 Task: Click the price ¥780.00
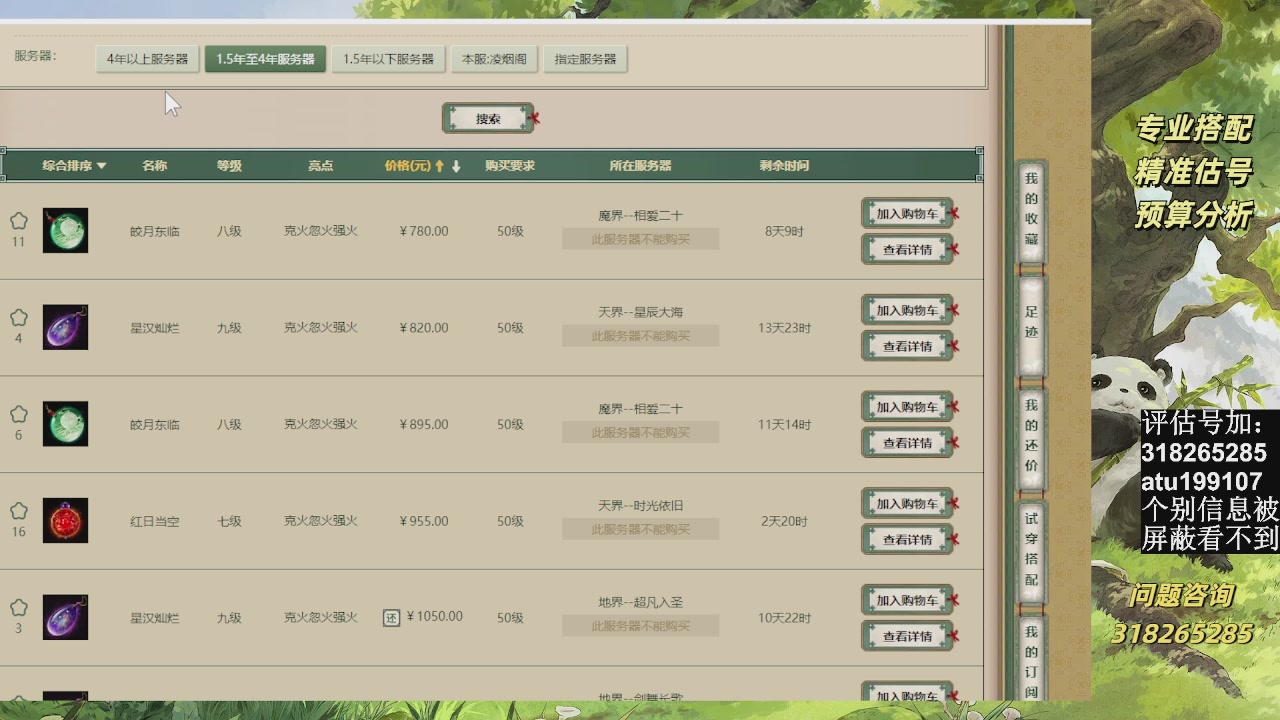pos(424,231)
